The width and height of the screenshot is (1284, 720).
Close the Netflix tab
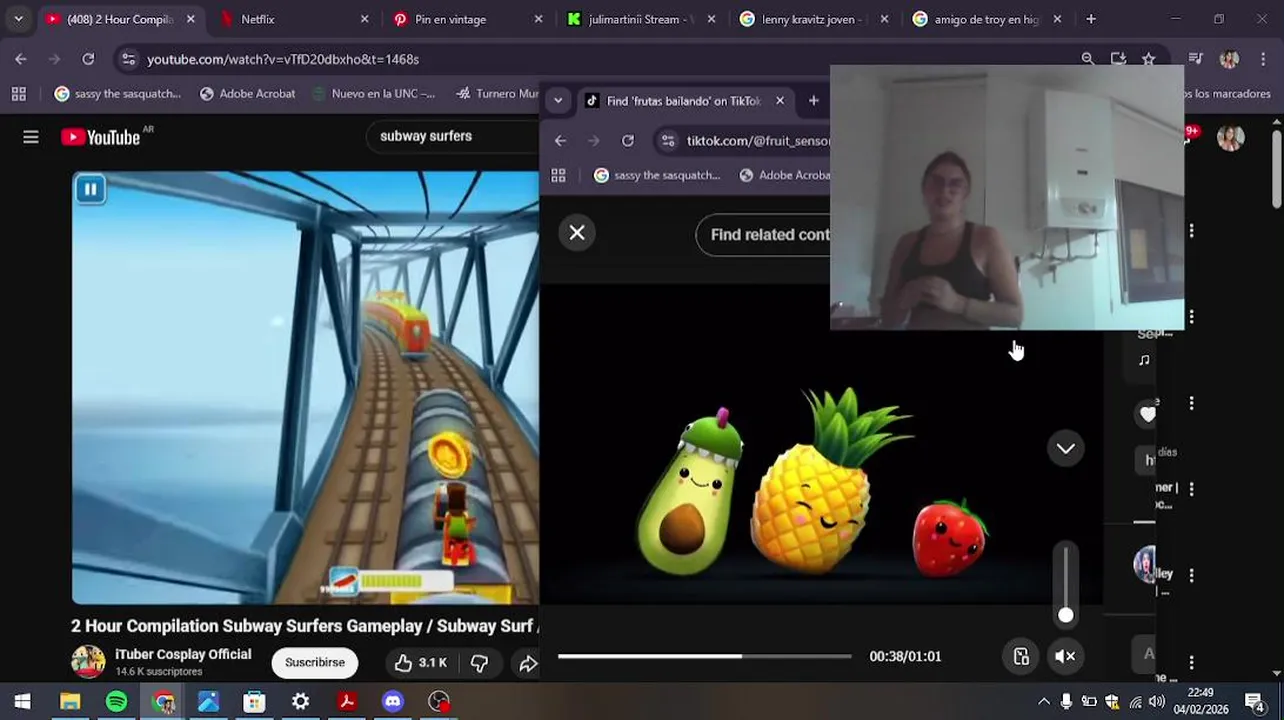(364, 19)
